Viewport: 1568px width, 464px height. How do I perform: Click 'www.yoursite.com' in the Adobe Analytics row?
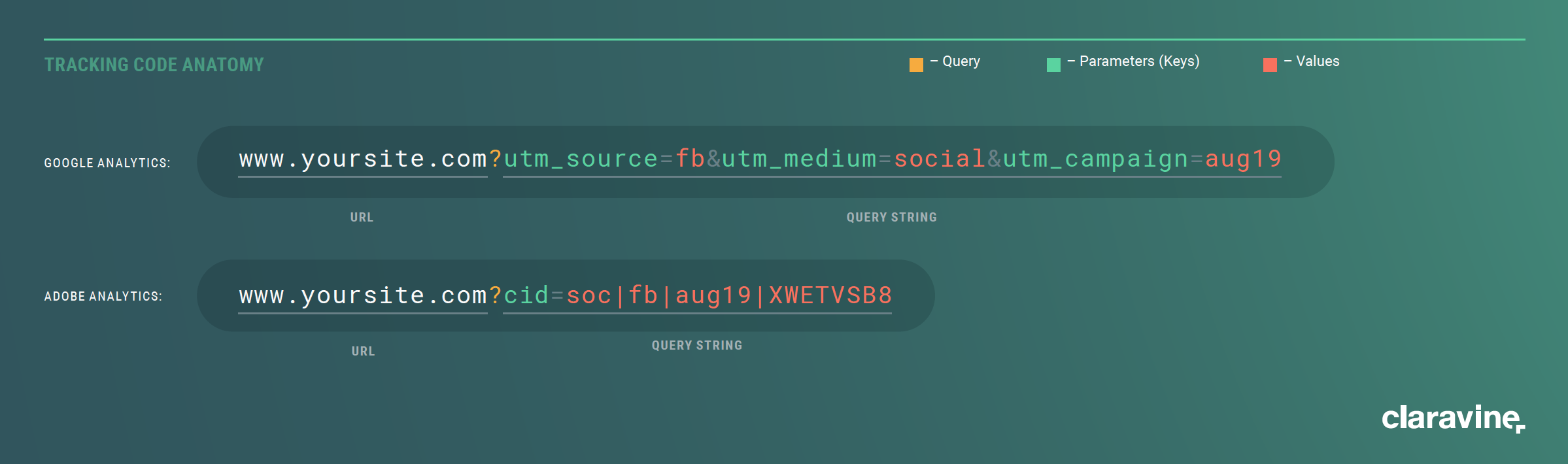point(363,295)
